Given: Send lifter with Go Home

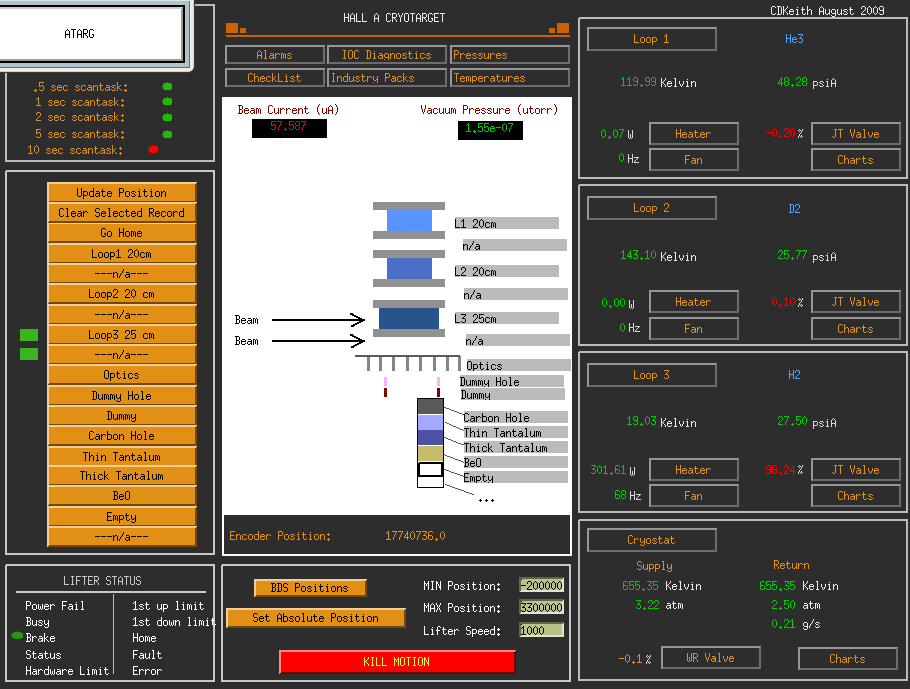Looking at the screenshot, I should pyautogui.click(x=122, y=233).
